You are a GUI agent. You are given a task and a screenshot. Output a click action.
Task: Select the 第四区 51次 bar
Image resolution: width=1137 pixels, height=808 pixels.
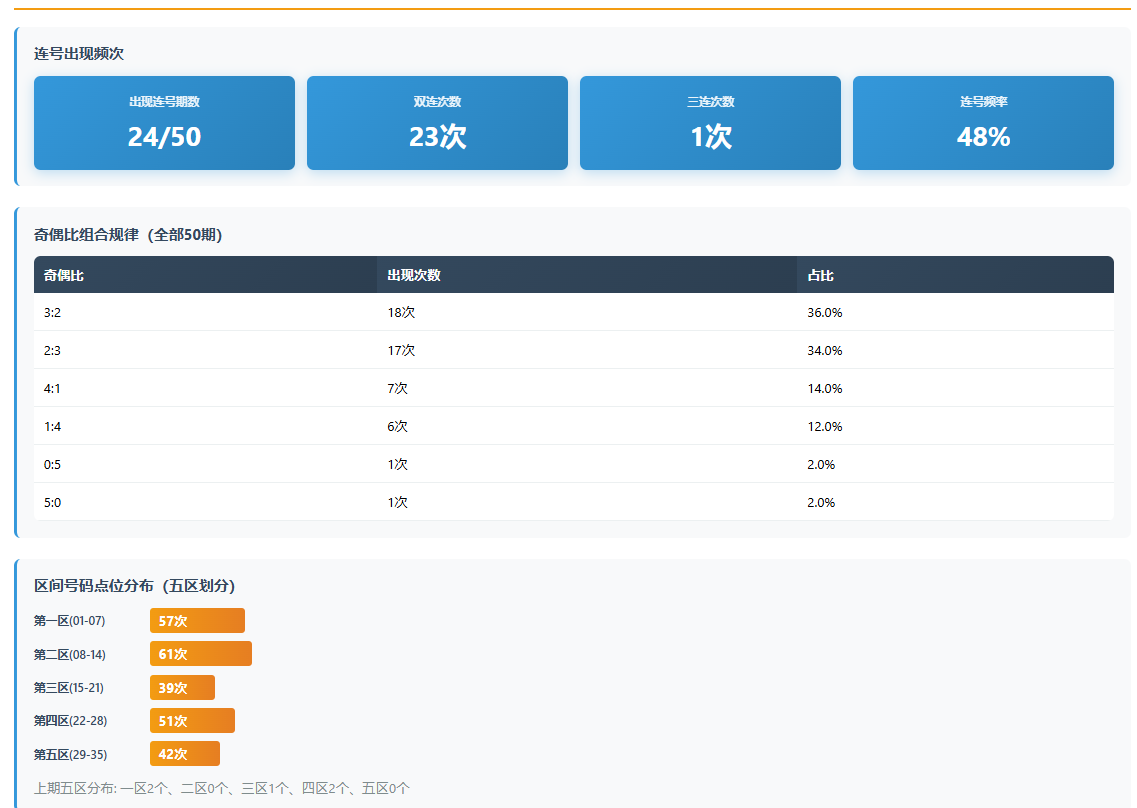click(x=192, y=721)
